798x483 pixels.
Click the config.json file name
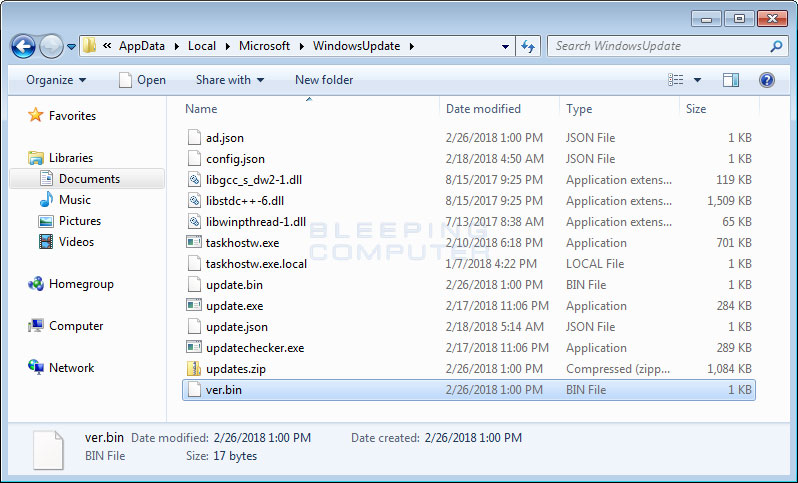tap(235, 159)
